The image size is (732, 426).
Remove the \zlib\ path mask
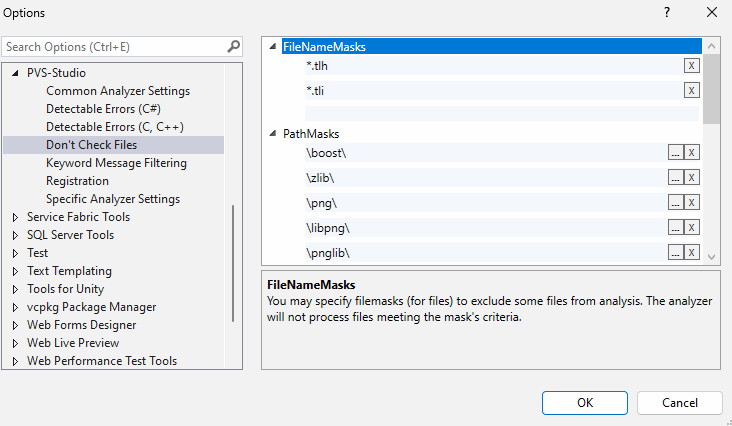[x=691, y=177]
